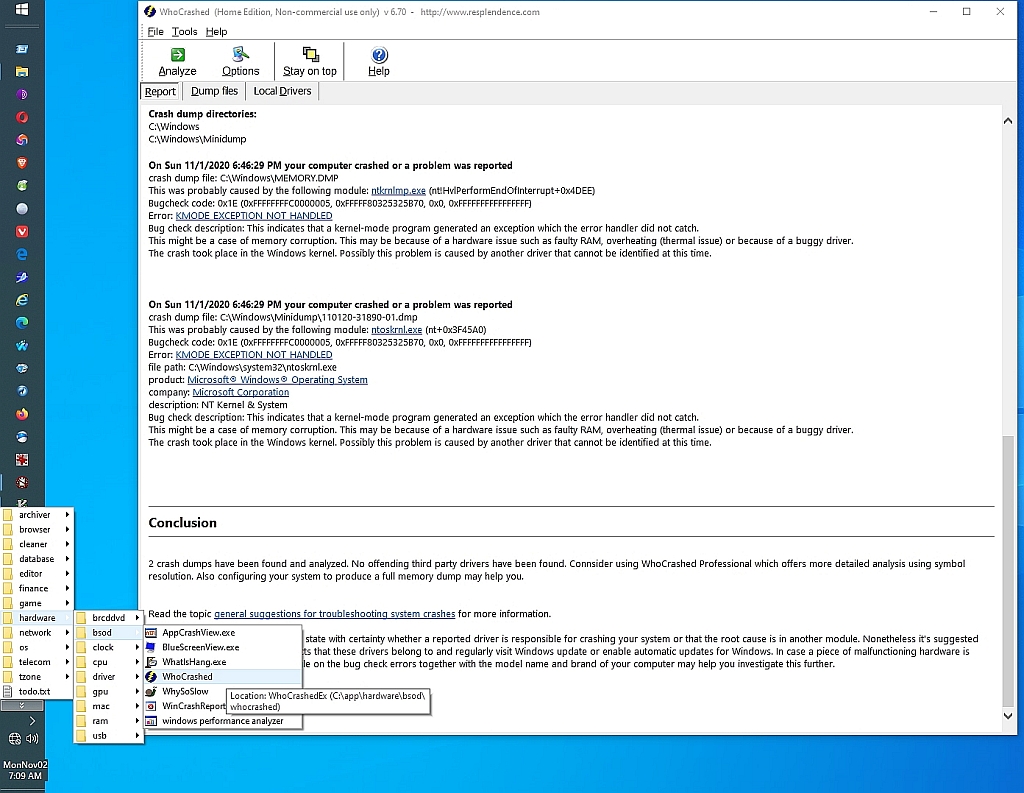
Task: Open the File menu
Action: [155, 31]
